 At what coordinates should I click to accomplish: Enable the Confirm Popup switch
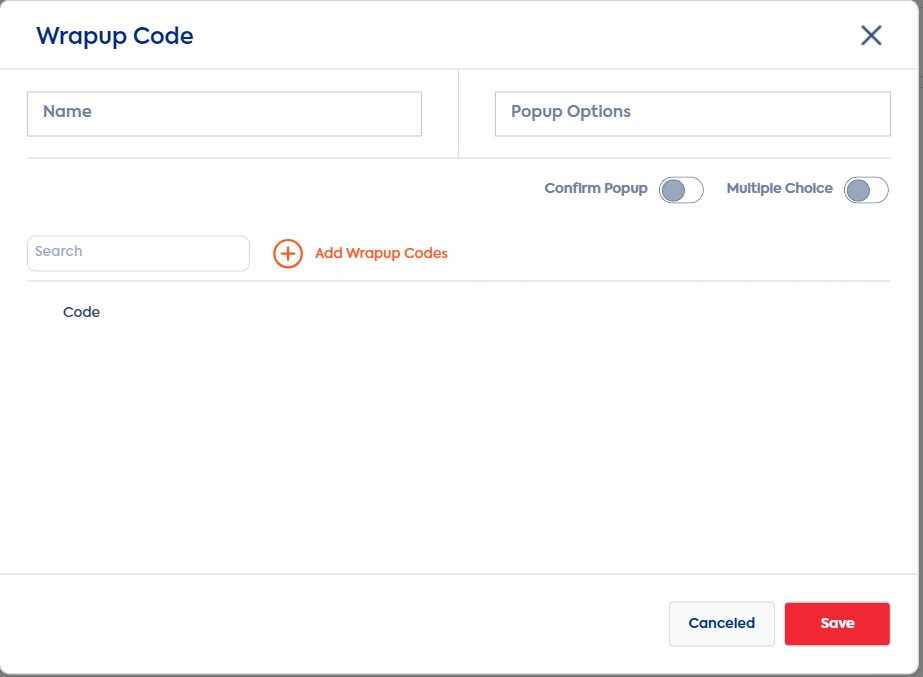tap(681, 190)
